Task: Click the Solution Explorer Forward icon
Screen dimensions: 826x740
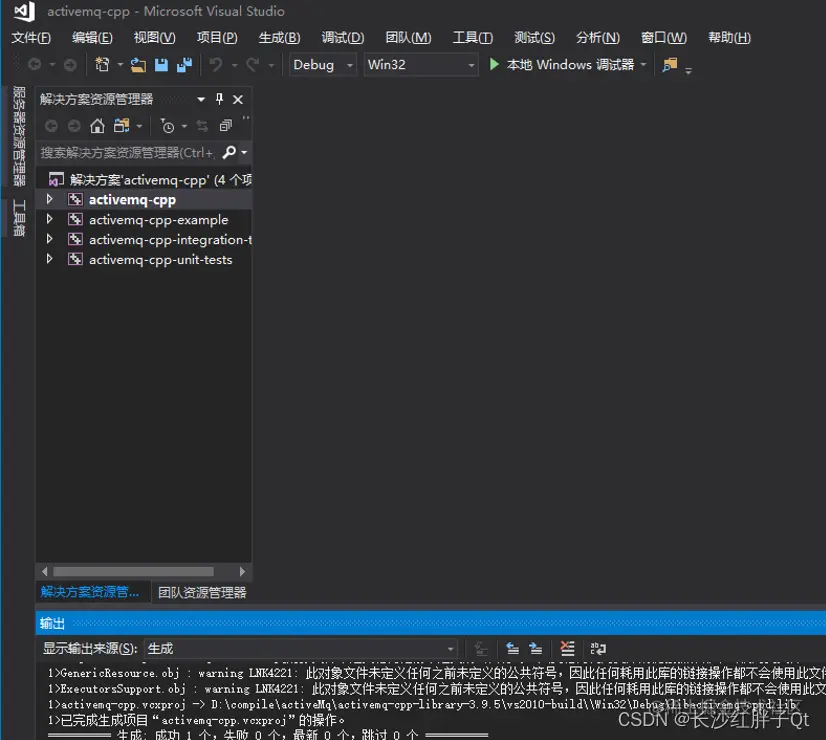Action: [x=74, y=126]
